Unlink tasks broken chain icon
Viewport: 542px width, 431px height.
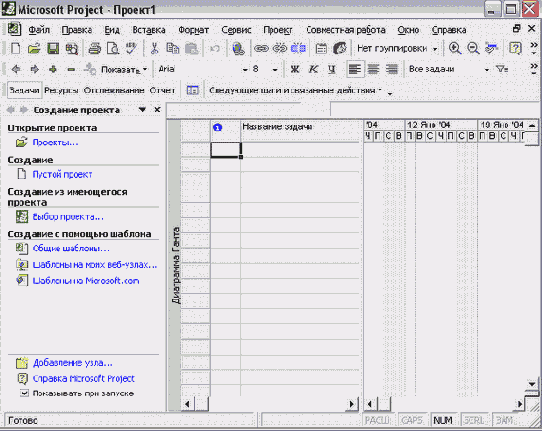280,48
